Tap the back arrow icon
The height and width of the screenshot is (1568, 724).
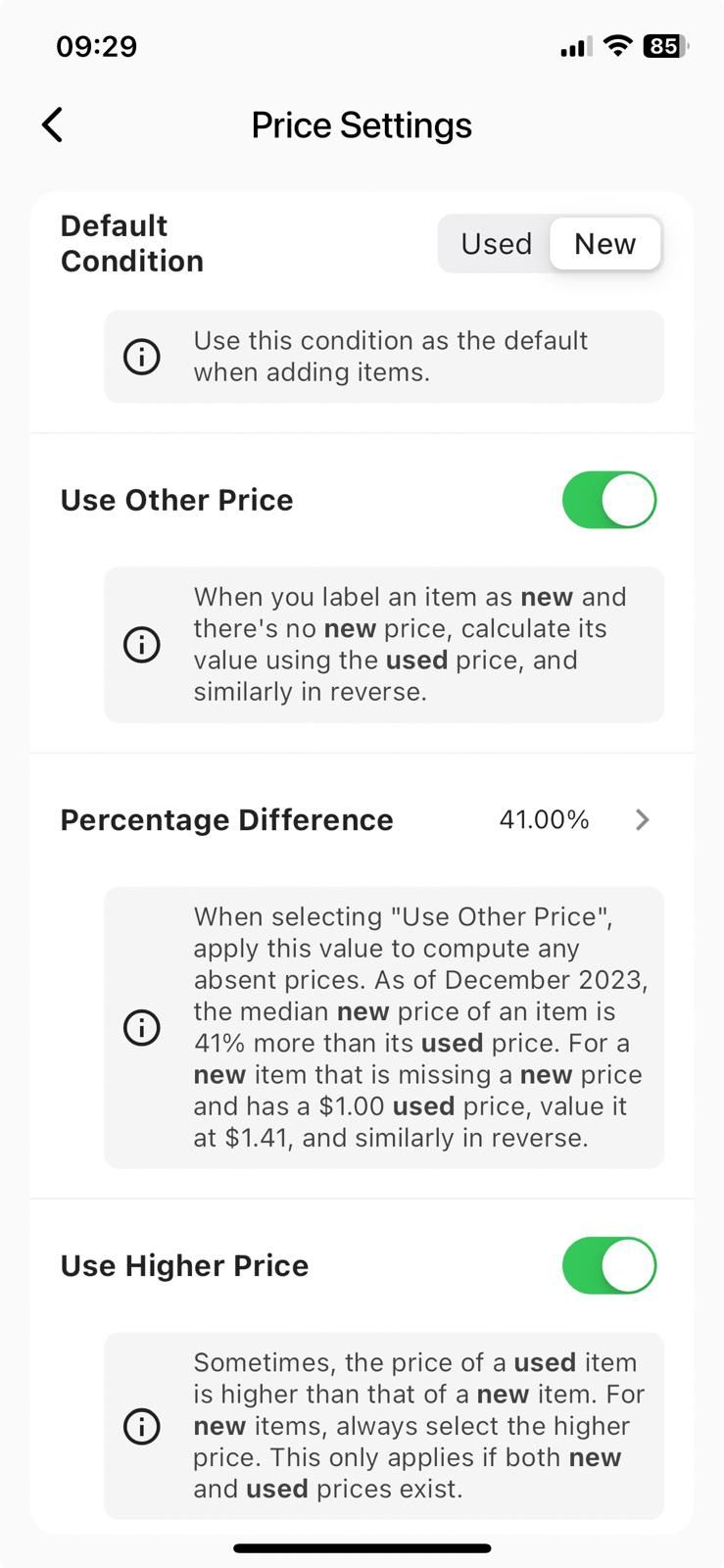click(53, 125)
